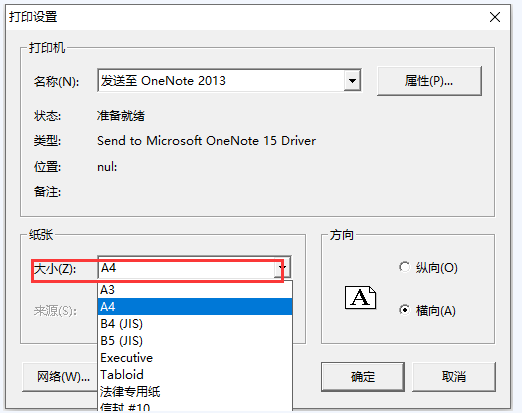This screenshot has height=413, width=522.
Task: Choose 法律专用纸 legal paper option
Action: point(195,392)
